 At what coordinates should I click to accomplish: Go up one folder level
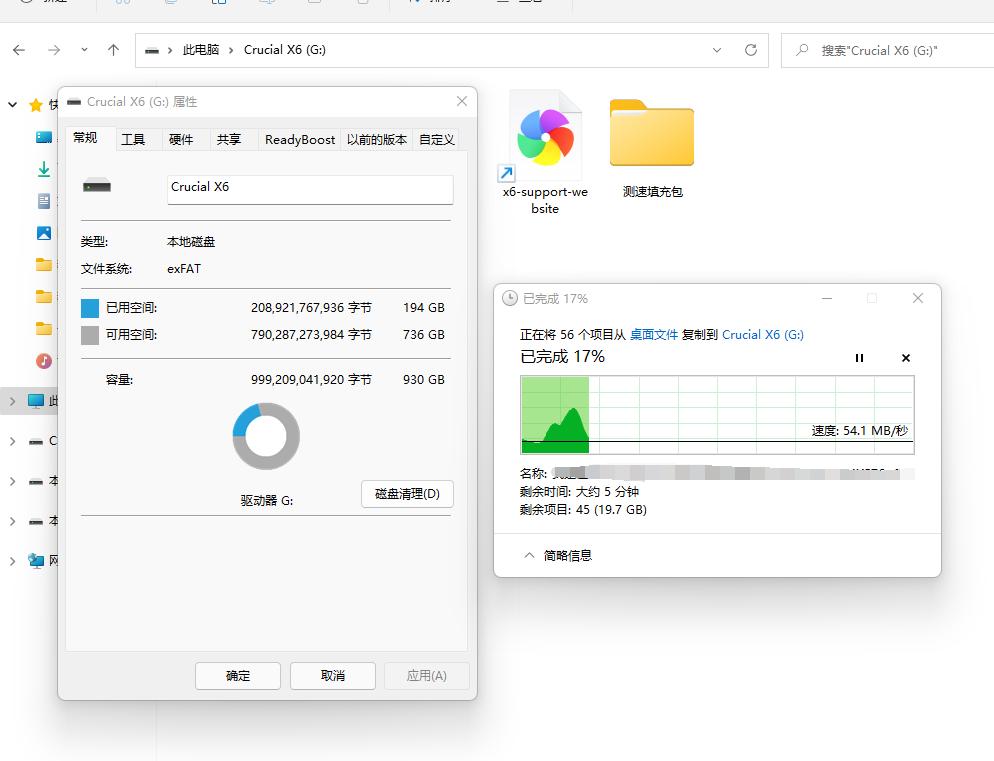tap(113, 50)
